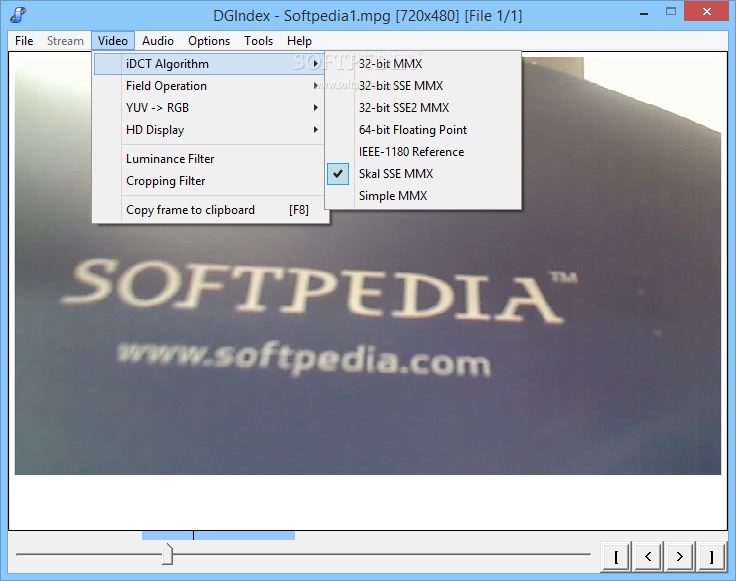Screen dimensions: 736x581
Task: Open the Help menu
Action: 299,41
